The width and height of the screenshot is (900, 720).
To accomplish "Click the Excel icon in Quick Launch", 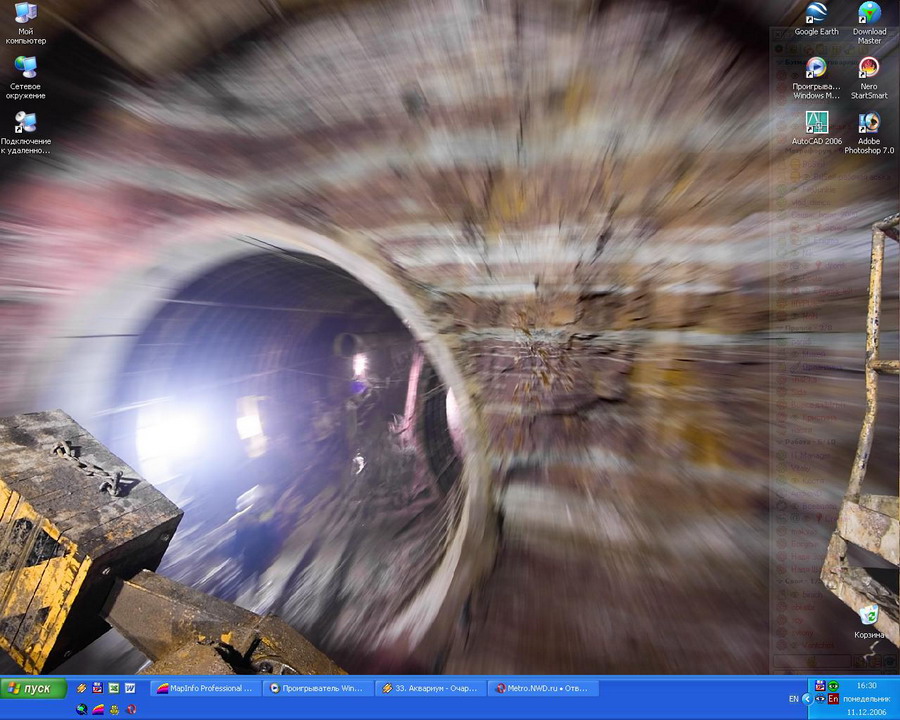I will tap(114, 688).
